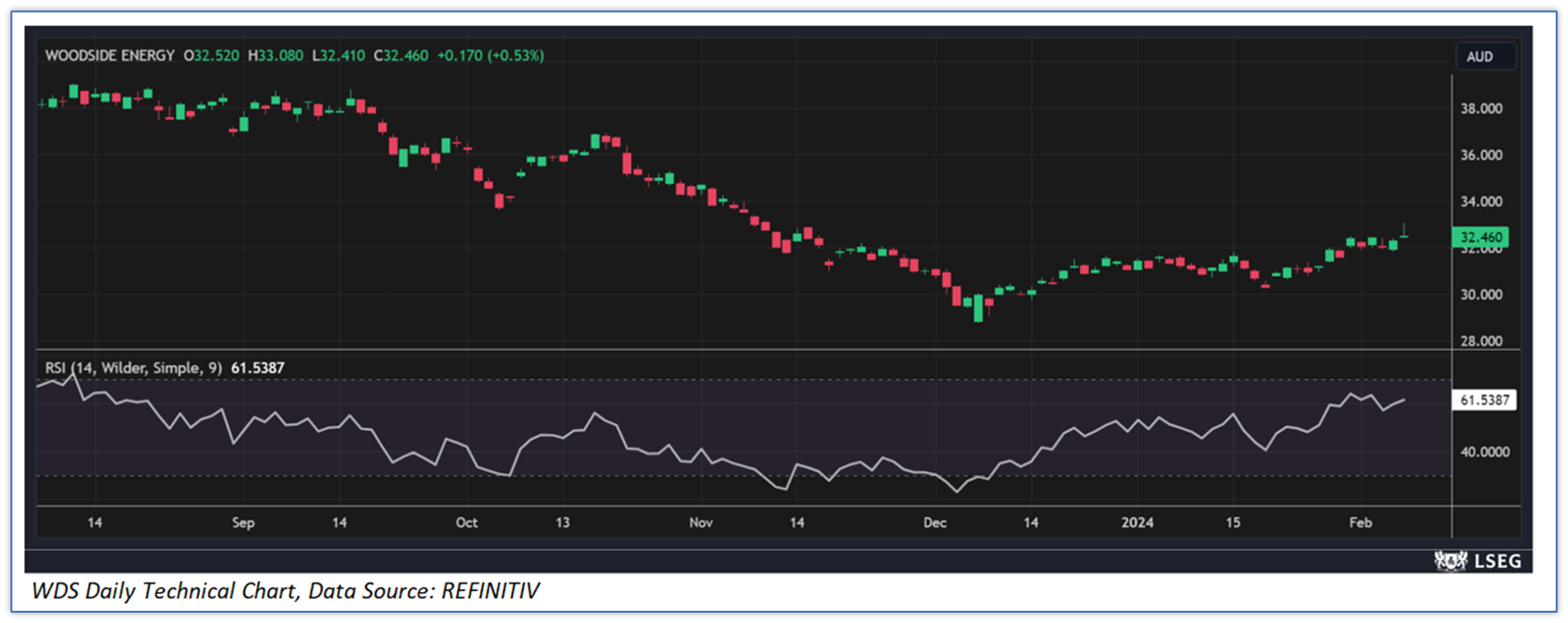This screenshot has width=1568, height=623.
Task: Select the green 32.460 current price tag
Action: pyautogui.click(x=1480, y=237)
